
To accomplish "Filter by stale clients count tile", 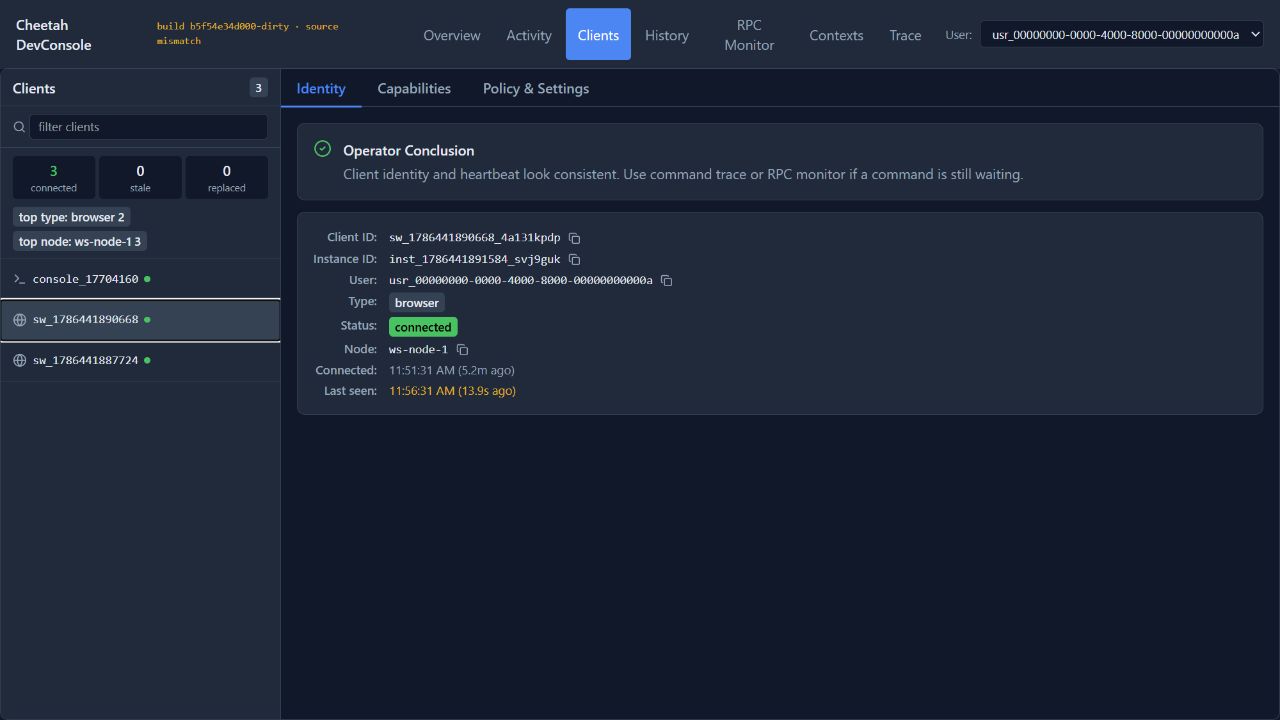I will 140,178.
